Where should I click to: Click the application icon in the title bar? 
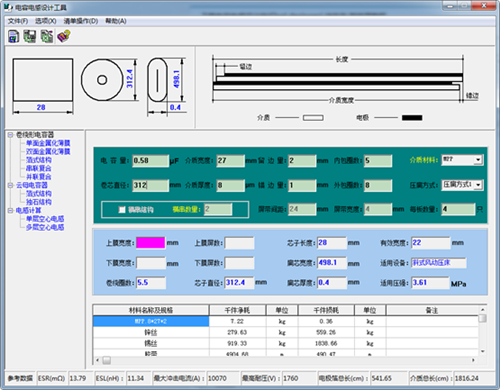(9, 7)
